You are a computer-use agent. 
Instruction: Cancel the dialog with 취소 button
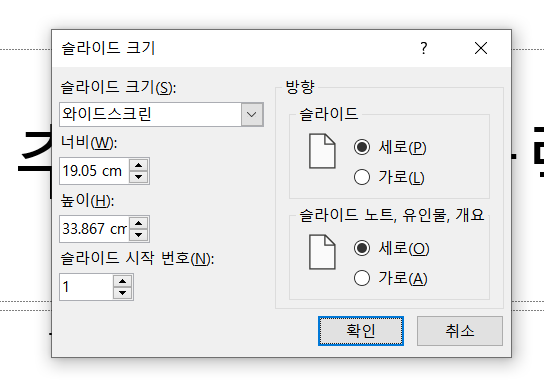[x=460, y=331]
